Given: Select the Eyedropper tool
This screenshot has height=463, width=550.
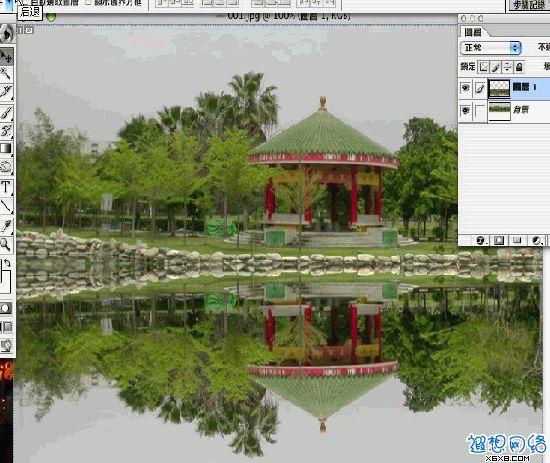Looking at the screenshot, I should (x=6, y=225).
